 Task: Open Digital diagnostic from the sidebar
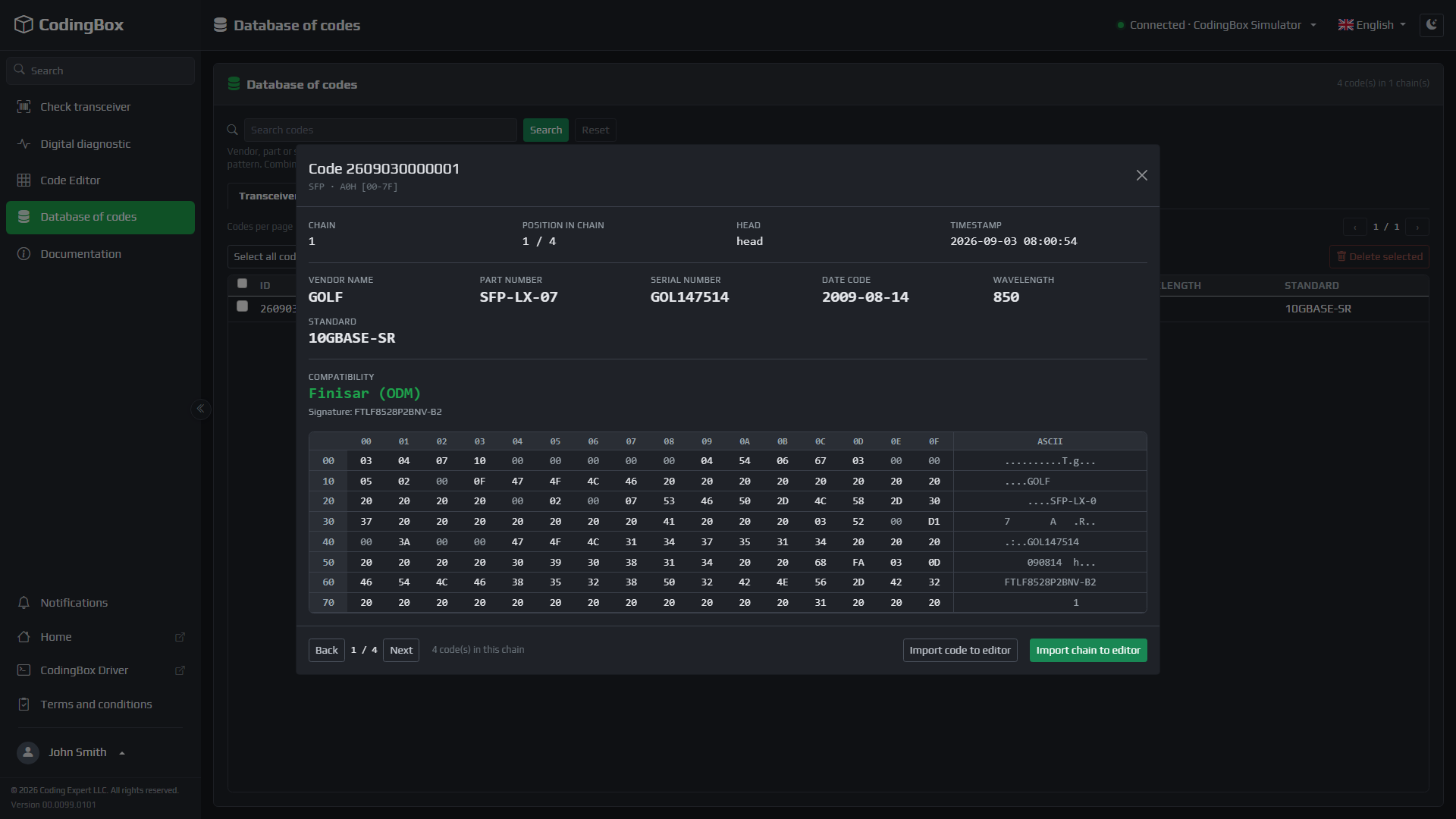pyautogui.click(x=100, y=144)
